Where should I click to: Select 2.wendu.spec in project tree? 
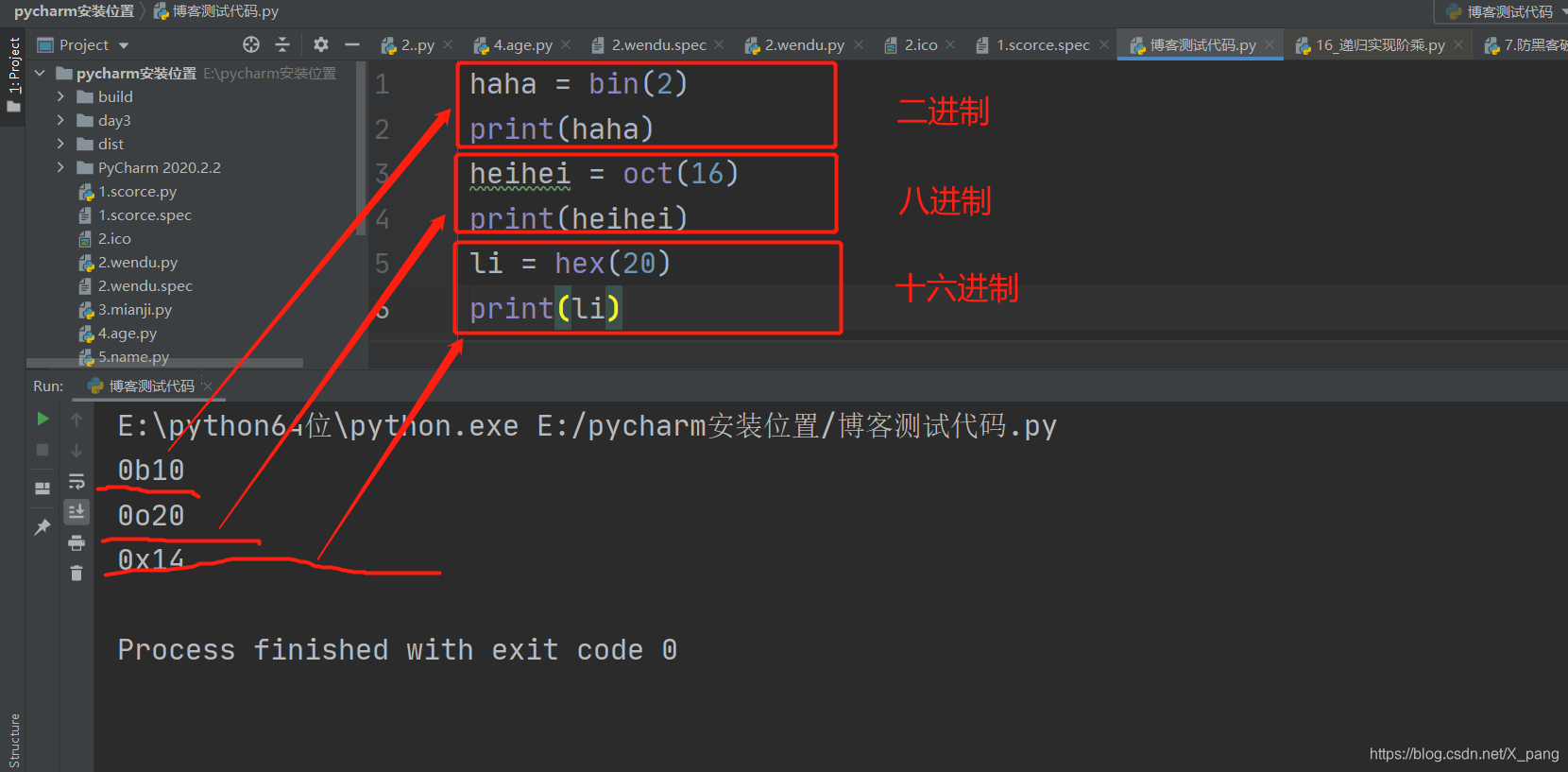(x=145, y=285)
